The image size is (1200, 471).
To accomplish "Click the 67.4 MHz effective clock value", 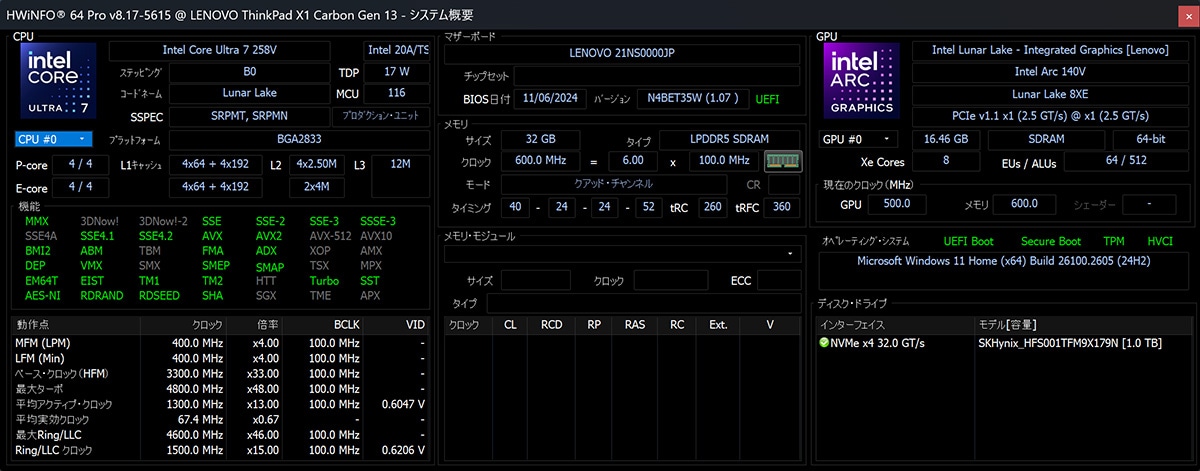I will pyautogui.click(x=203, y=418).
